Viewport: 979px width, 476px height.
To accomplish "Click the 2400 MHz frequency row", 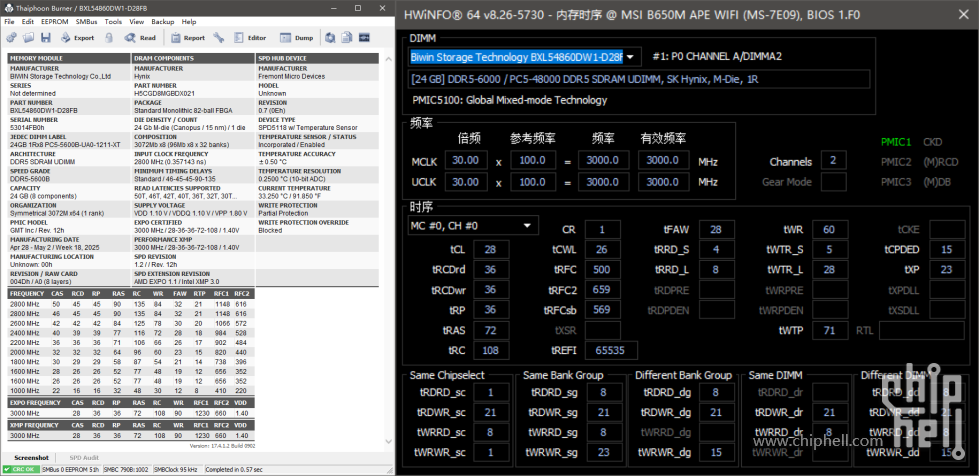I will tap(131, 333).
